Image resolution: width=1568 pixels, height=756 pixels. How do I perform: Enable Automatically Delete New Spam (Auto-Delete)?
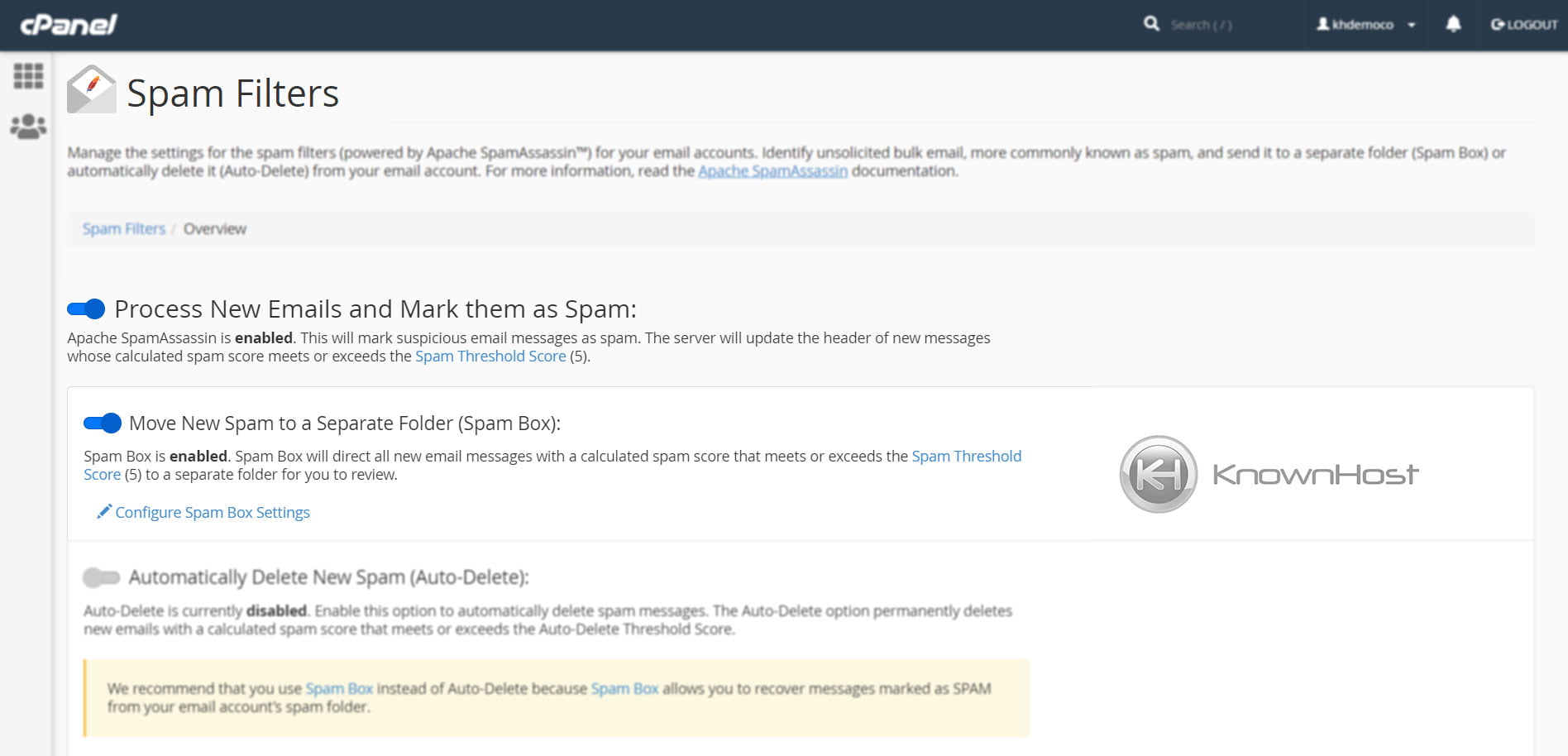point(99,577)
